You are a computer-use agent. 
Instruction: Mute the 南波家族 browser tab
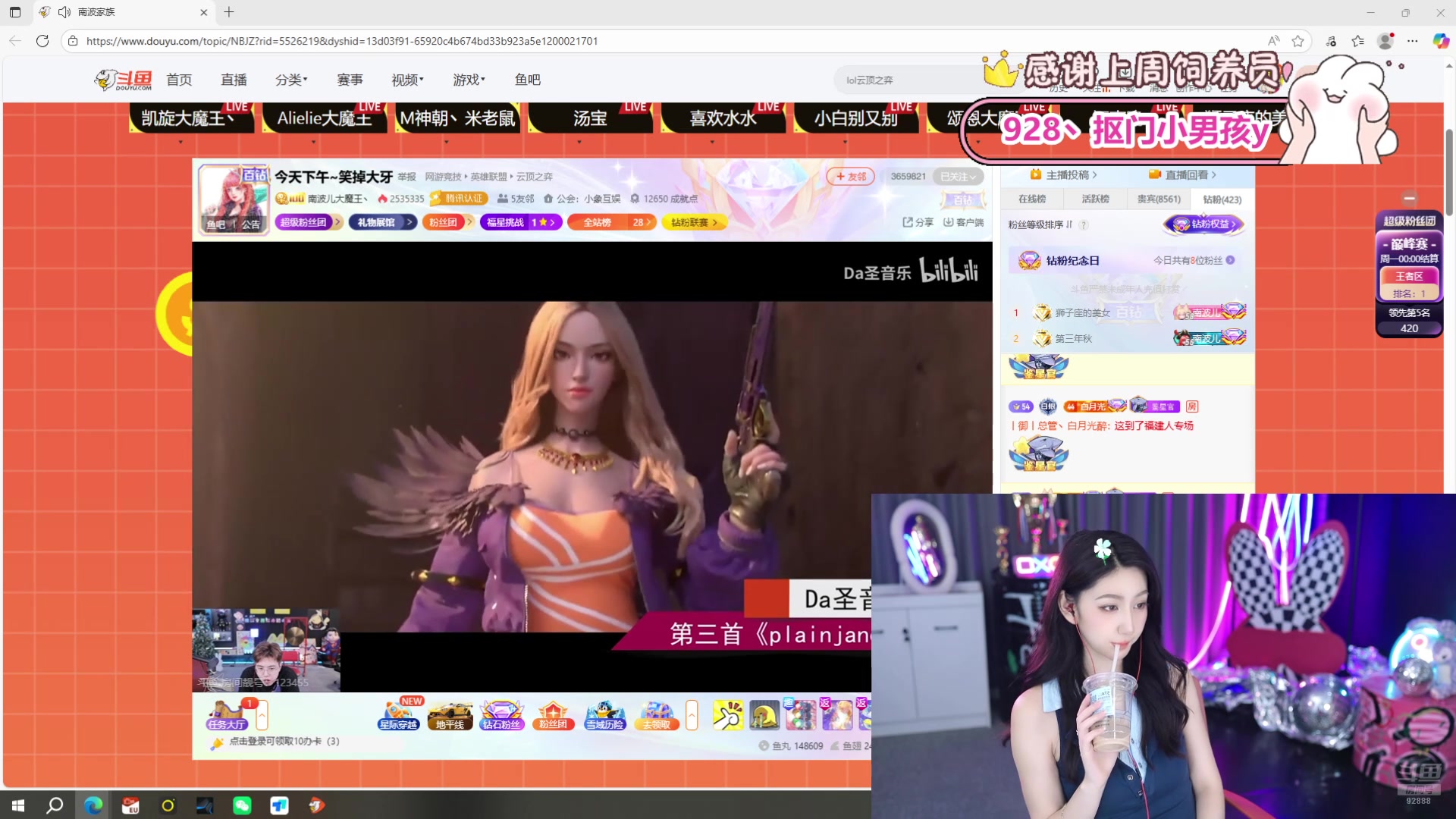point(64,12)
